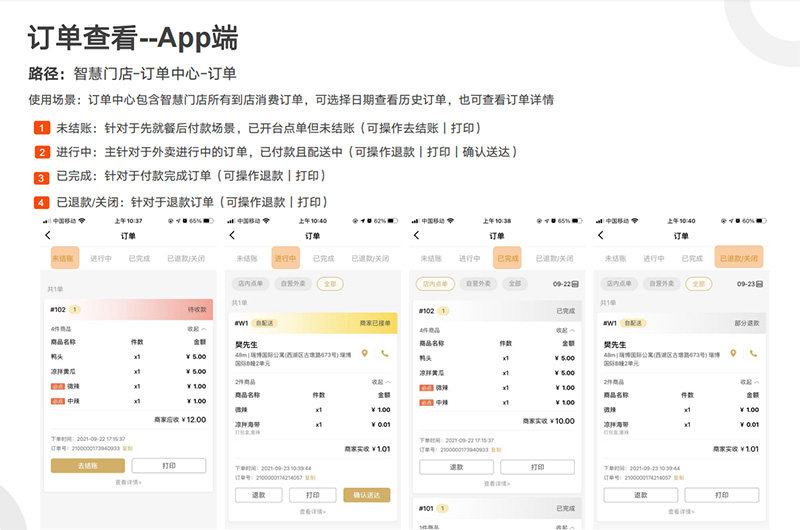This screenshot has height=530, width=800.
Task: Tap back arrow on the 进行中 order screen
Action: click(232, 235)
